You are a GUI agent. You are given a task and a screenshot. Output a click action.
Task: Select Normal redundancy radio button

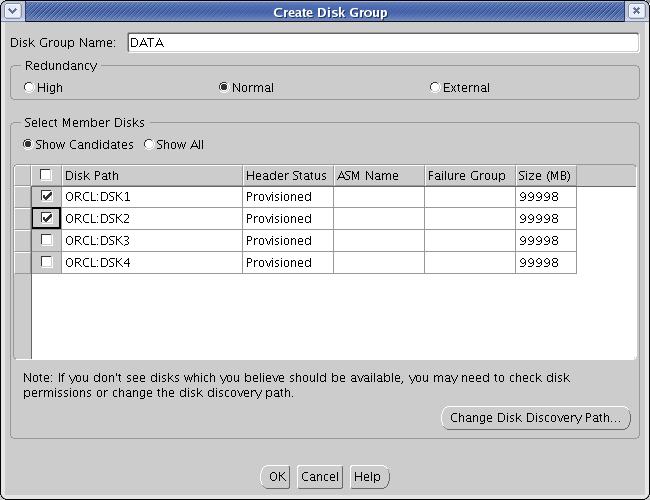223,88
